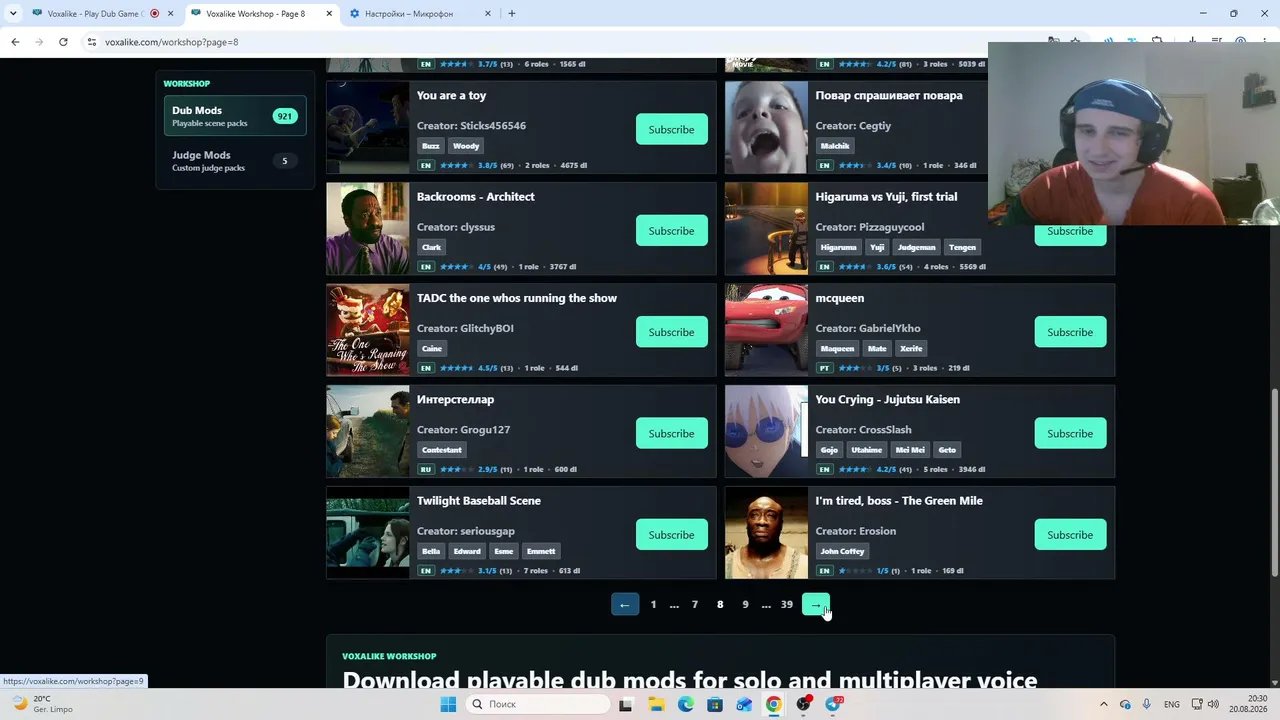Open Twilight Baseball Scene thumbnail
Screen dimensions: 1280x720
[368, 533]
